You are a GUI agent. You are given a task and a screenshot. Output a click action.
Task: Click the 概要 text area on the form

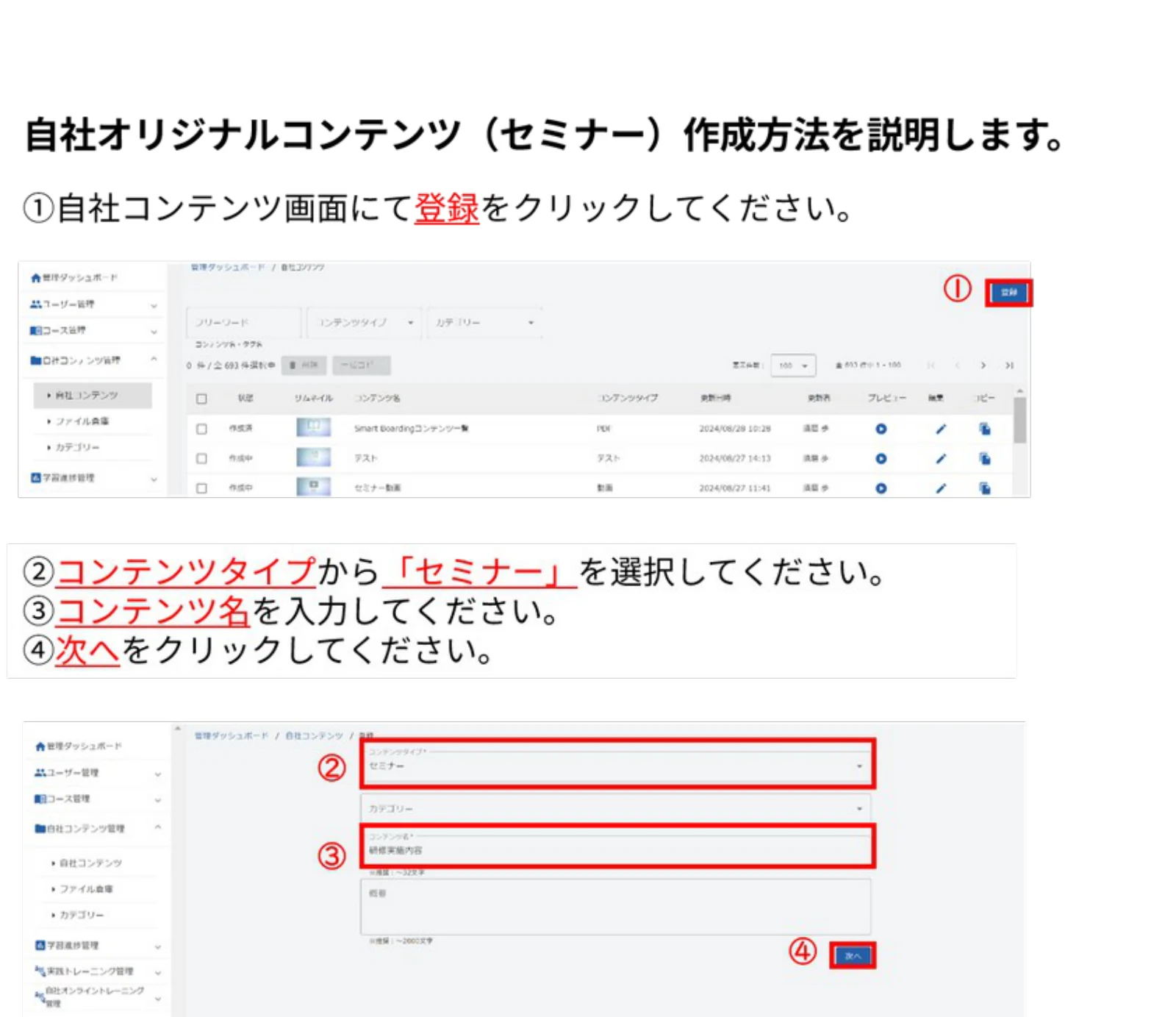[615, 907]
